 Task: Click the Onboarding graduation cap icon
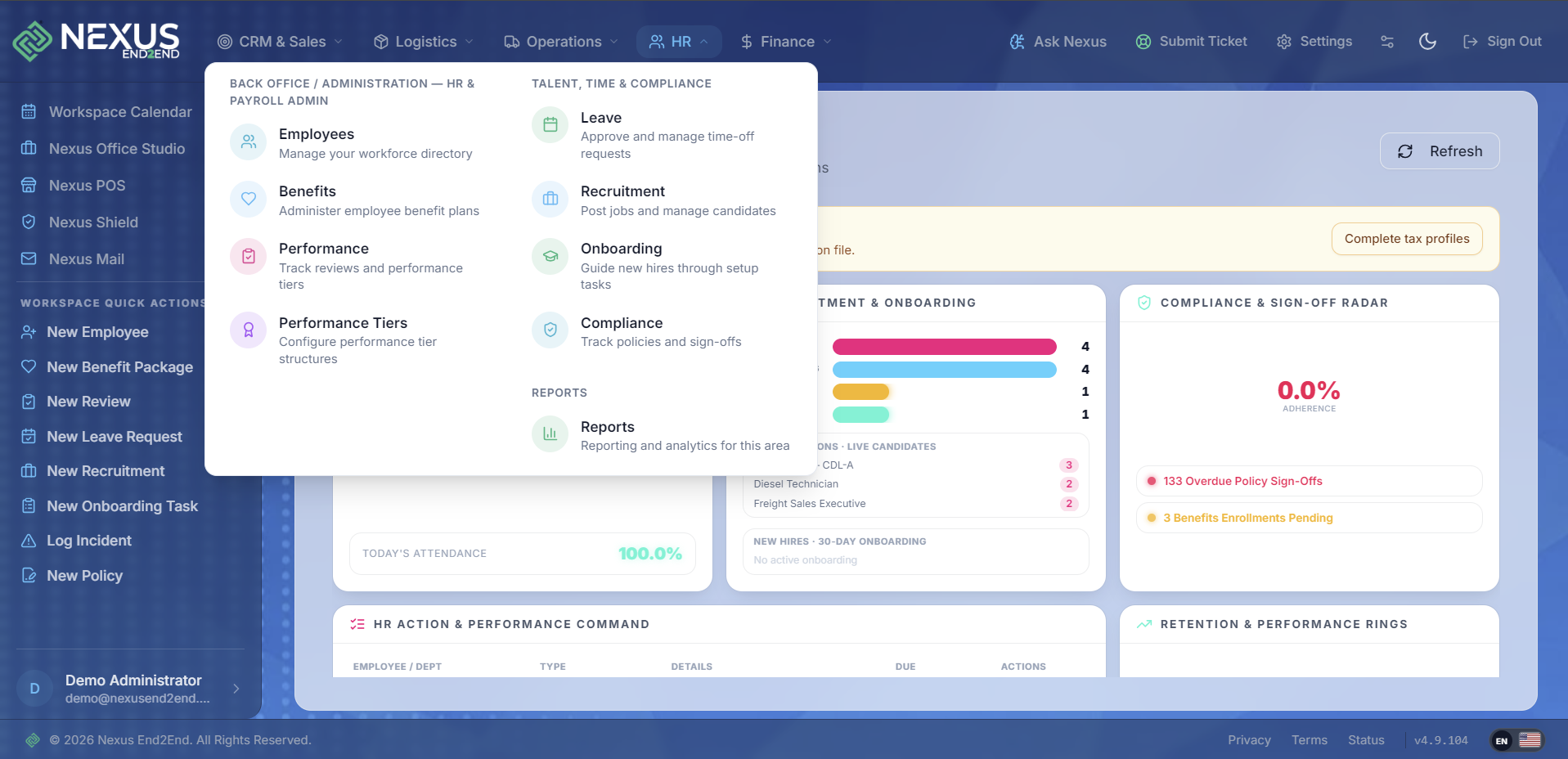click(x=550, y=257)
